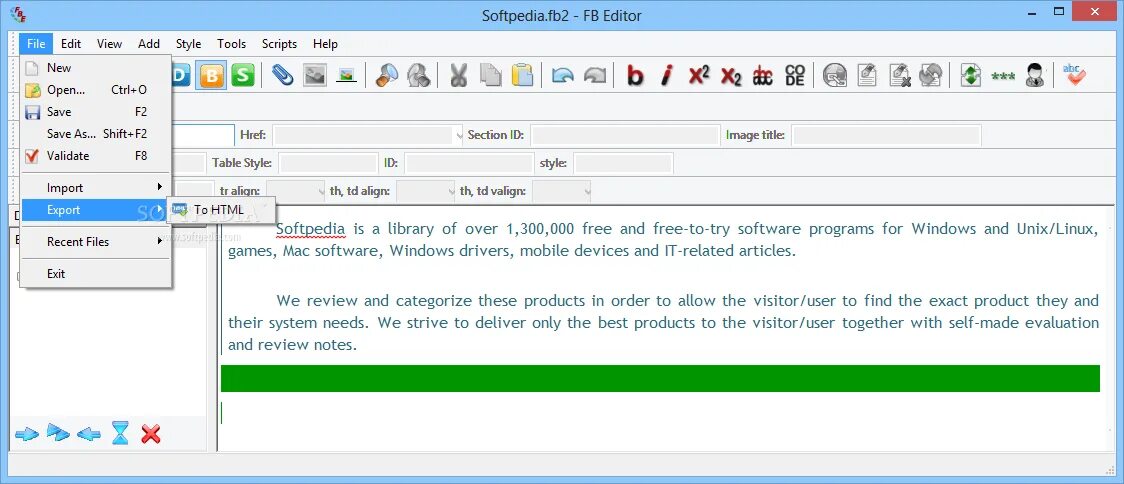Open the th, td align dropdown
This screenshot has width=1124, height=484.
[x=449, y=191]
